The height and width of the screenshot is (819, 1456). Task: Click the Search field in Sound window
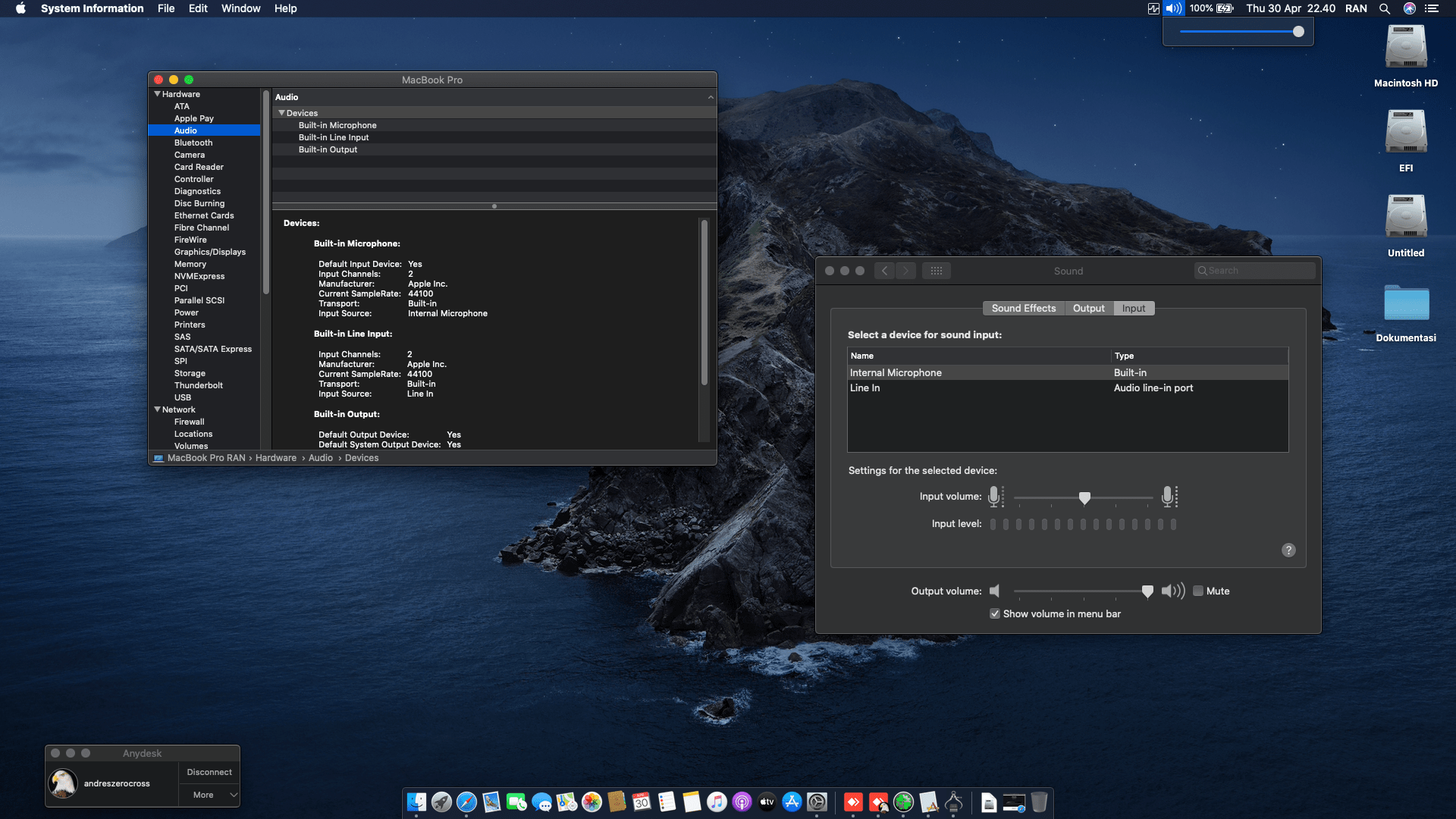pos(1255,271)
